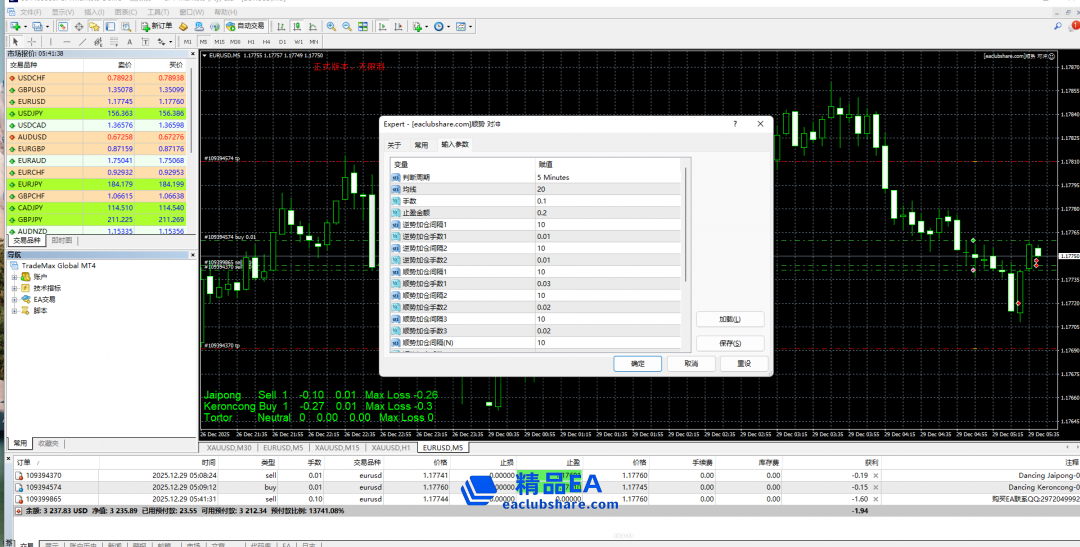Screen dimensions: 1080x547
Task: Click the tile windows chart icon
Action: [361, 26]
